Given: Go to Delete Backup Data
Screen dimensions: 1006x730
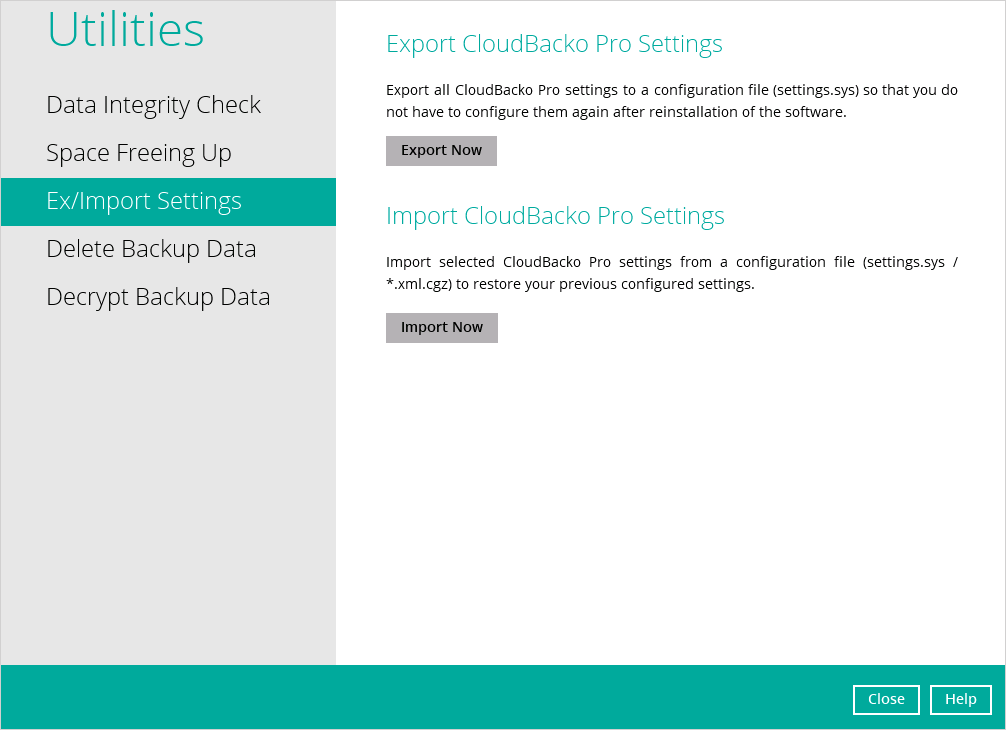Looking at the screenshot, I should (151, 250).
